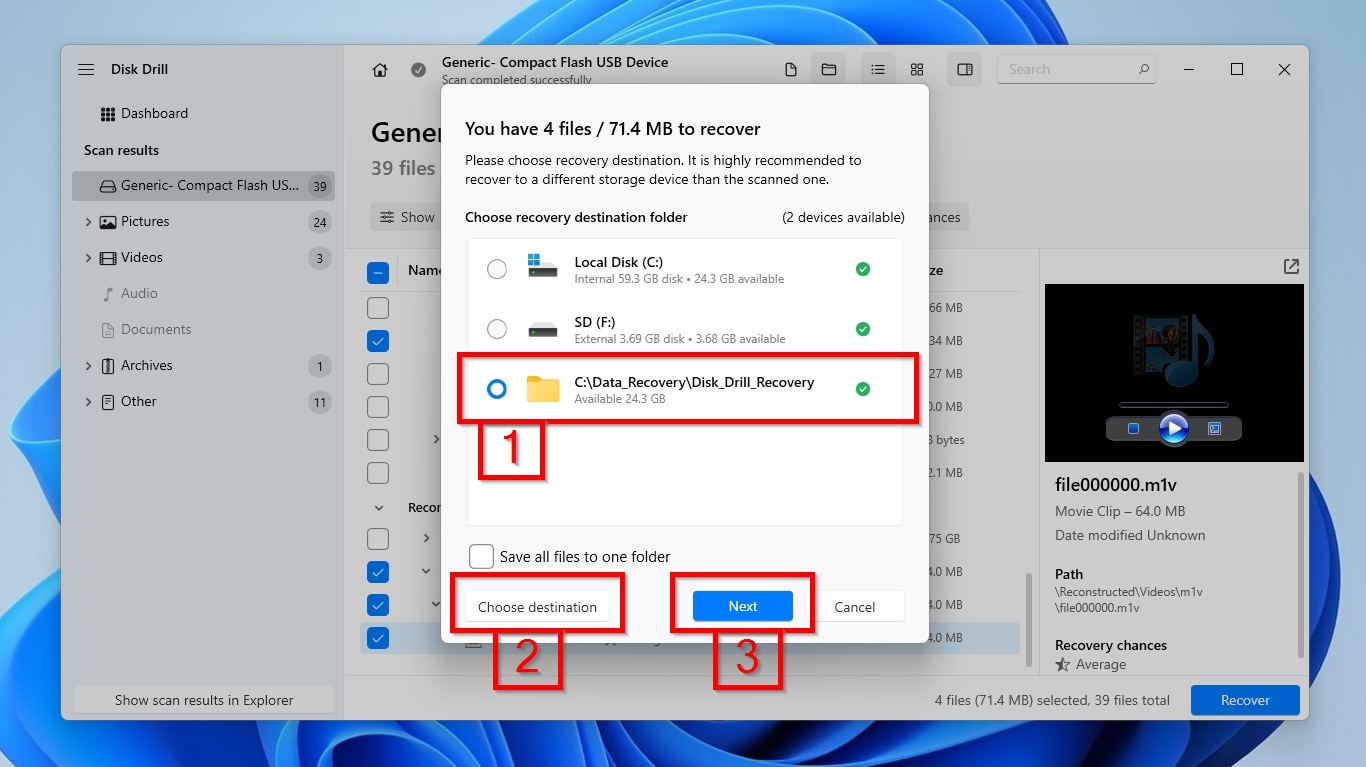This screenshot has width=1366, height=767.
Task: Select Generic- Compact Flash US... scan result
Action: pyautogui.click(x=203, y=186)
